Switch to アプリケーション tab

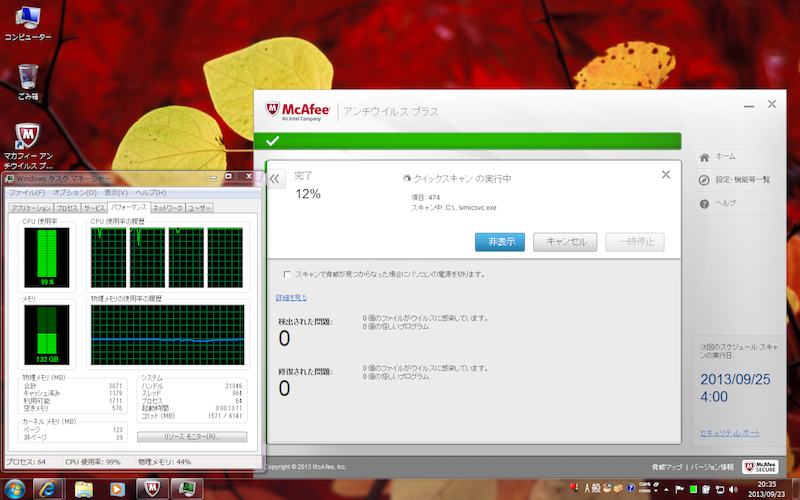point(31,208)
